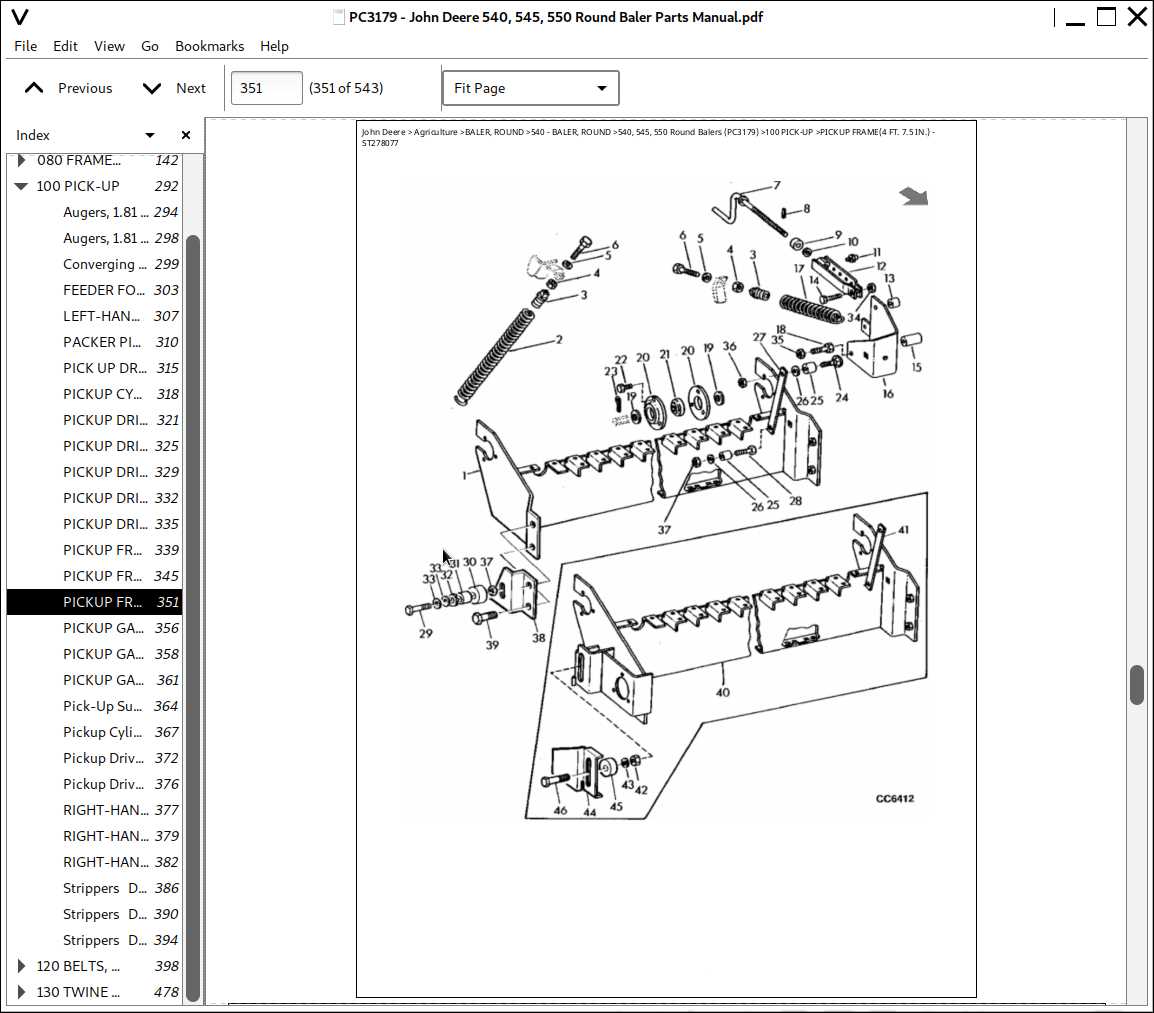Expand the 130 TWINE index section
This screenshot has width=1154, height=1013.
(x=21, y=992)
